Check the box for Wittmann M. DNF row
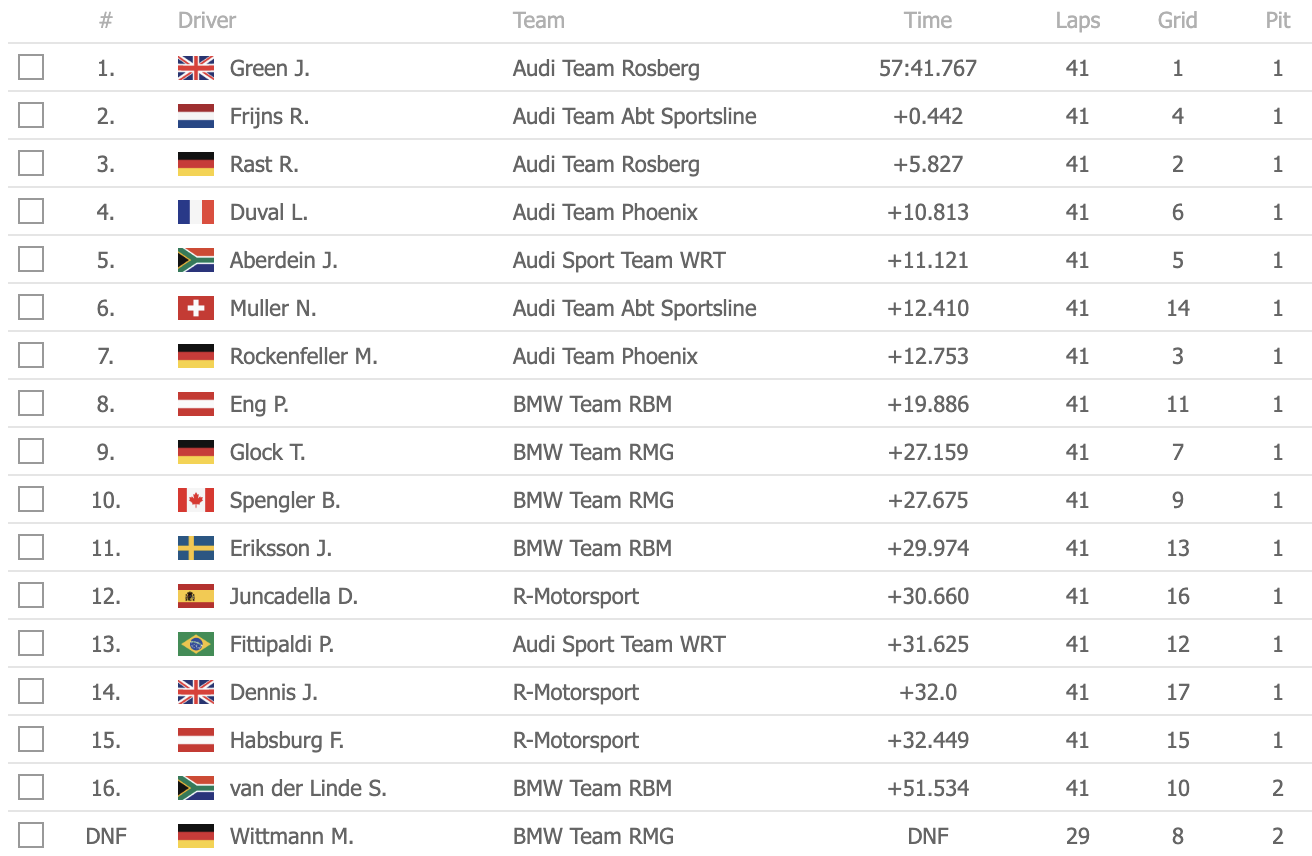The width and height of the screenshot is (1312, 856). coord(31,835)
